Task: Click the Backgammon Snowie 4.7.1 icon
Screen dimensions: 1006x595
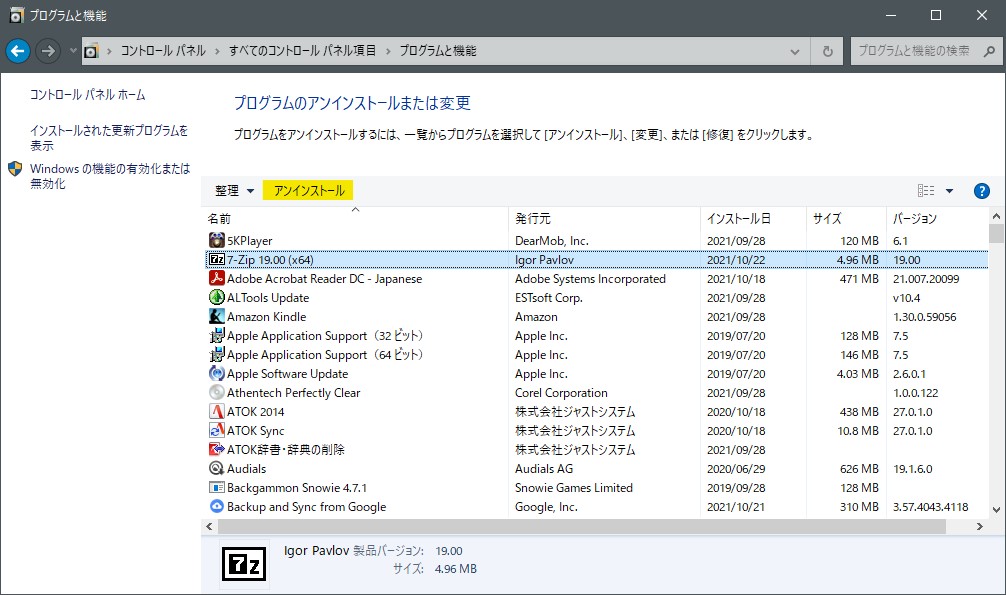Action: tap(217, 488)
